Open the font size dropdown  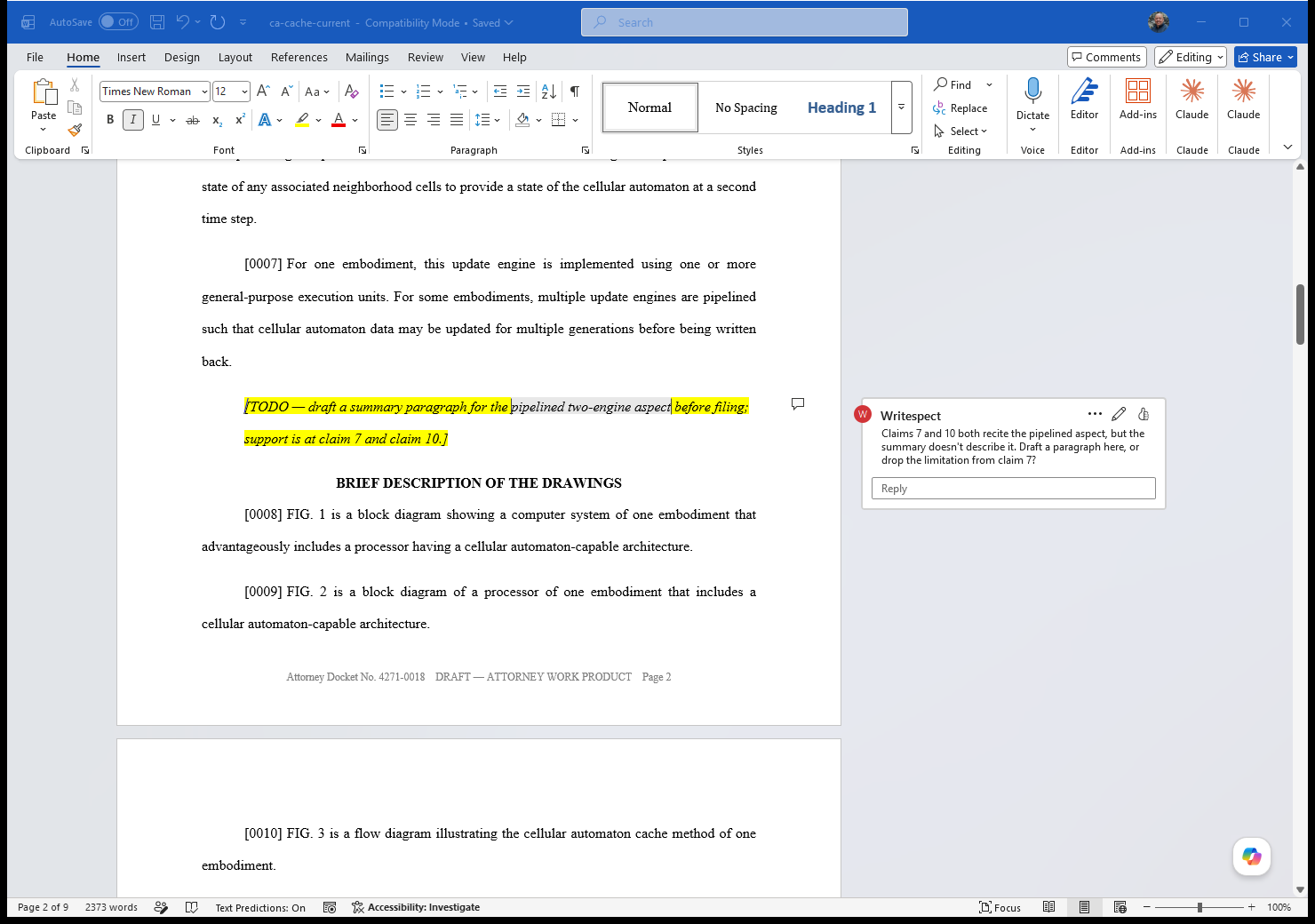tap(244, 92)
